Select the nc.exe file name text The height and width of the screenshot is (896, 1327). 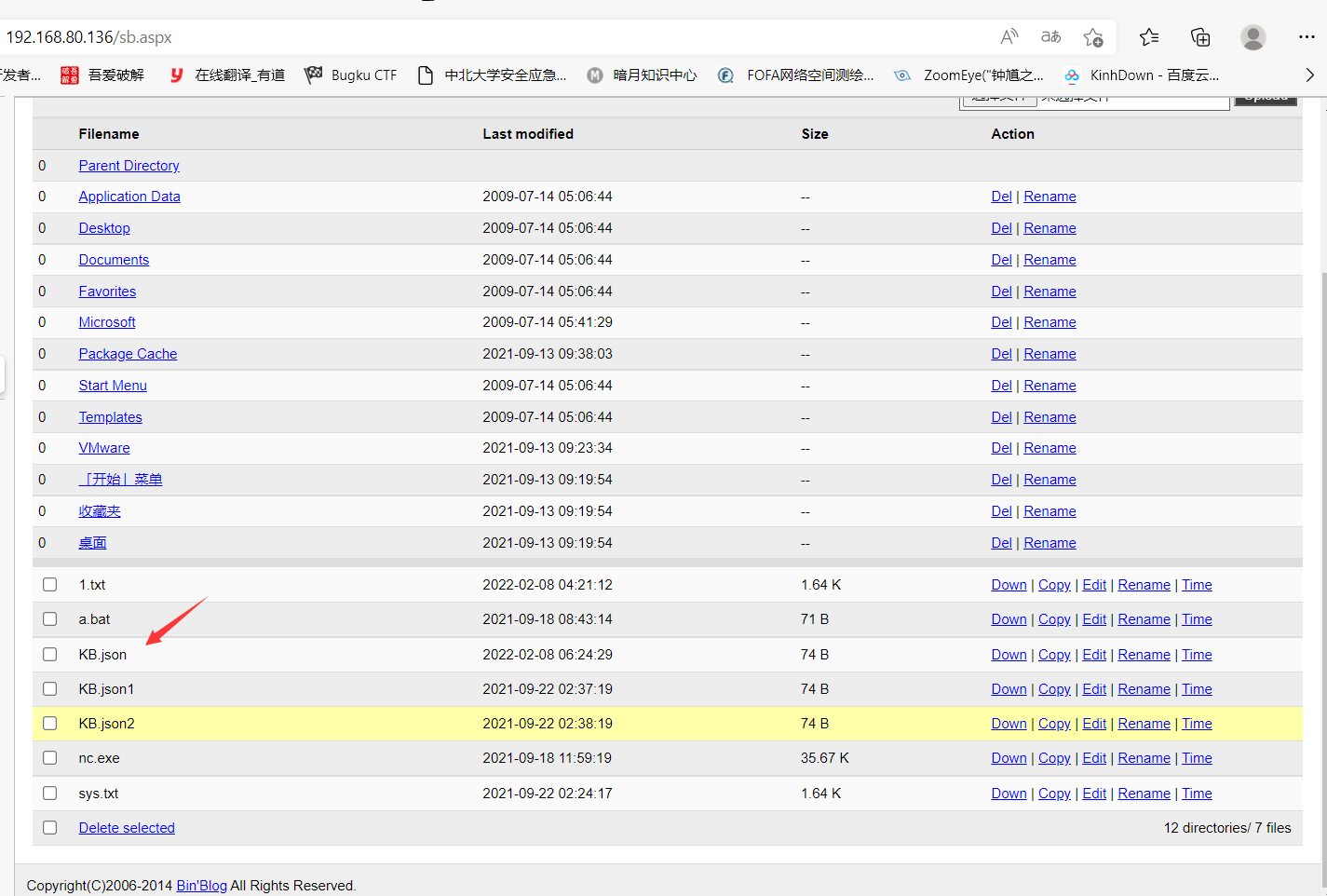[x=99, y=758]
